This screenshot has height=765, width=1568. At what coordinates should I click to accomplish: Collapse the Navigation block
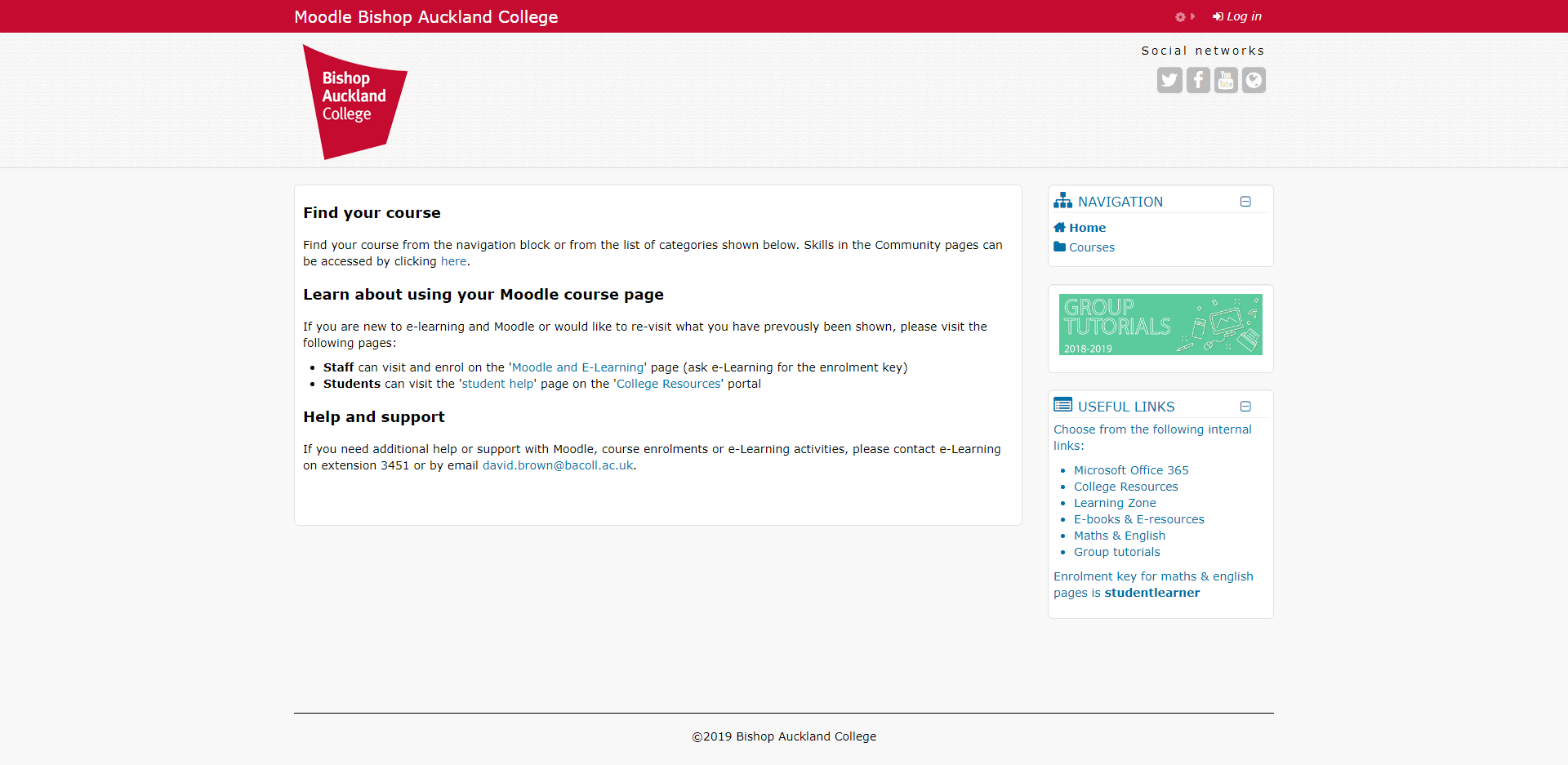pyautogui.click(x=1245, y=202)
